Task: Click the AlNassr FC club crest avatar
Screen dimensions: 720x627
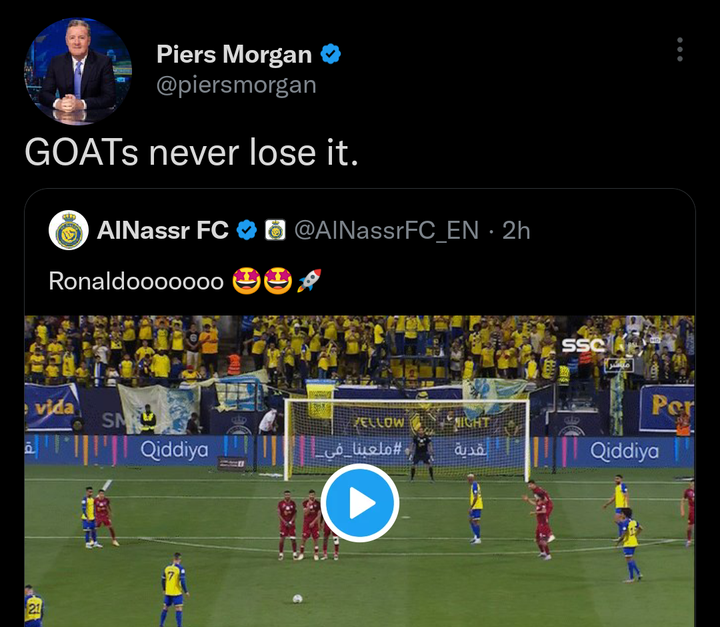Action: (x=69, y=230)
